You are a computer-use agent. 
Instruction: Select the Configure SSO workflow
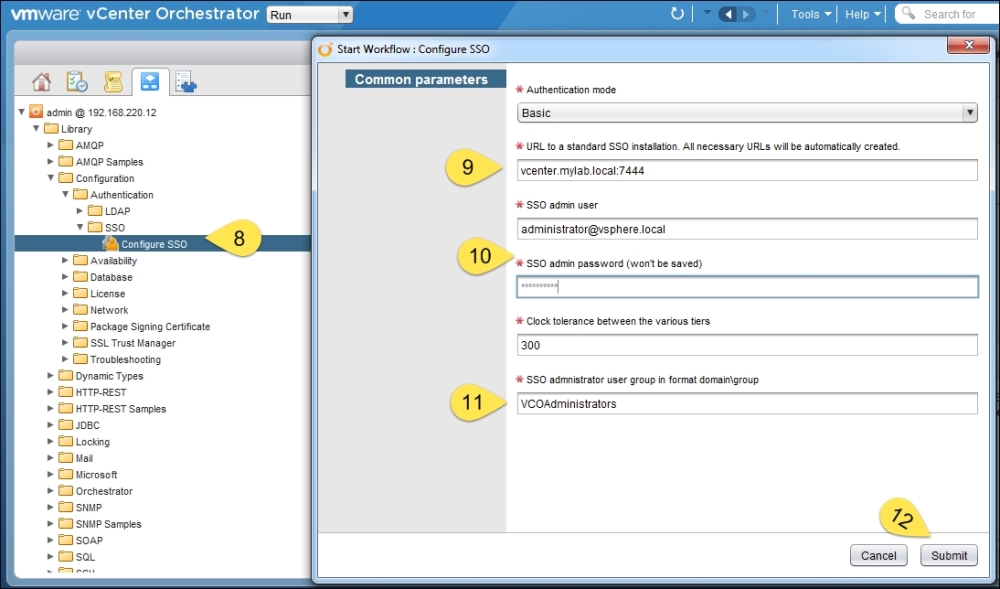coord(153,244)
